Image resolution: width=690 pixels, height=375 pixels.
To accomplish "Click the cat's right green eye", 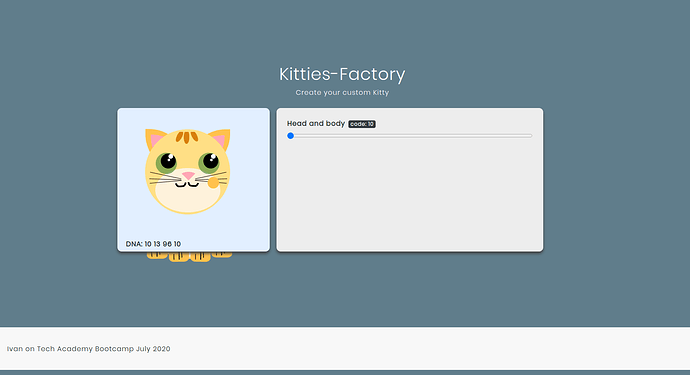I will coord(209,162).
